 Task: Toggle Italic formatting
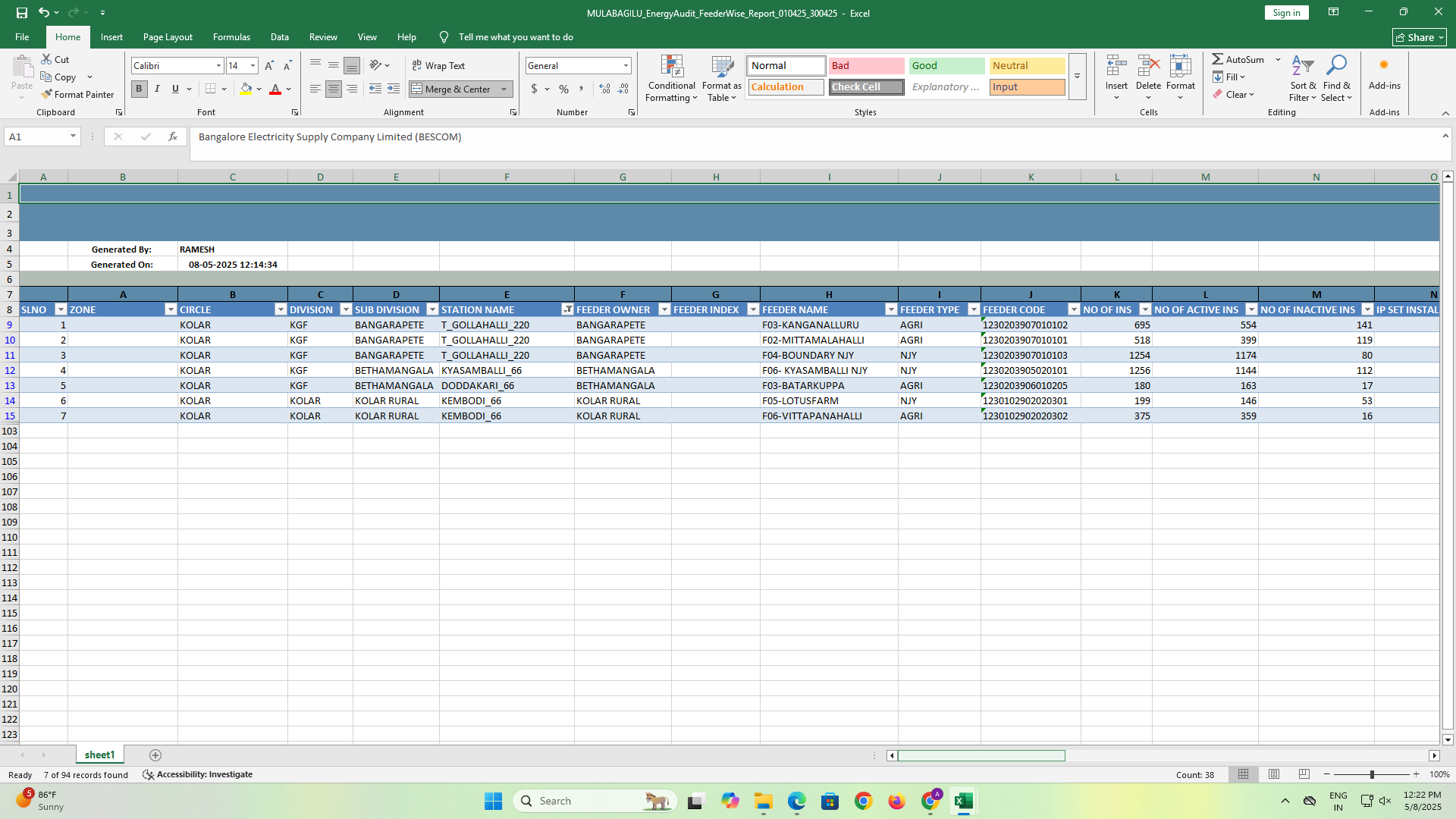tap(157, 89)
